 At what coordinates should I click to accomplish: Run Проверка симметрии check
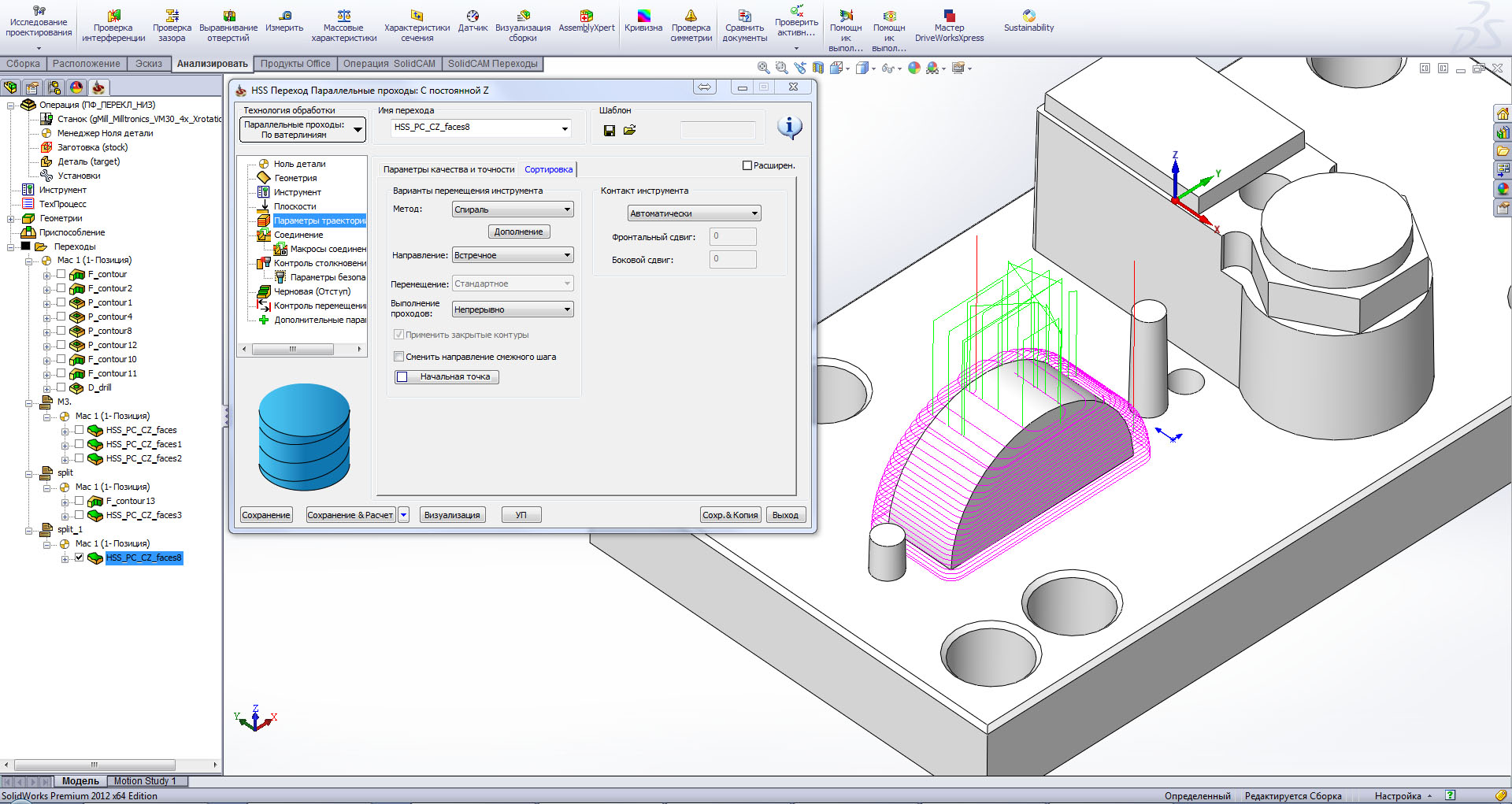coord(691,26)
